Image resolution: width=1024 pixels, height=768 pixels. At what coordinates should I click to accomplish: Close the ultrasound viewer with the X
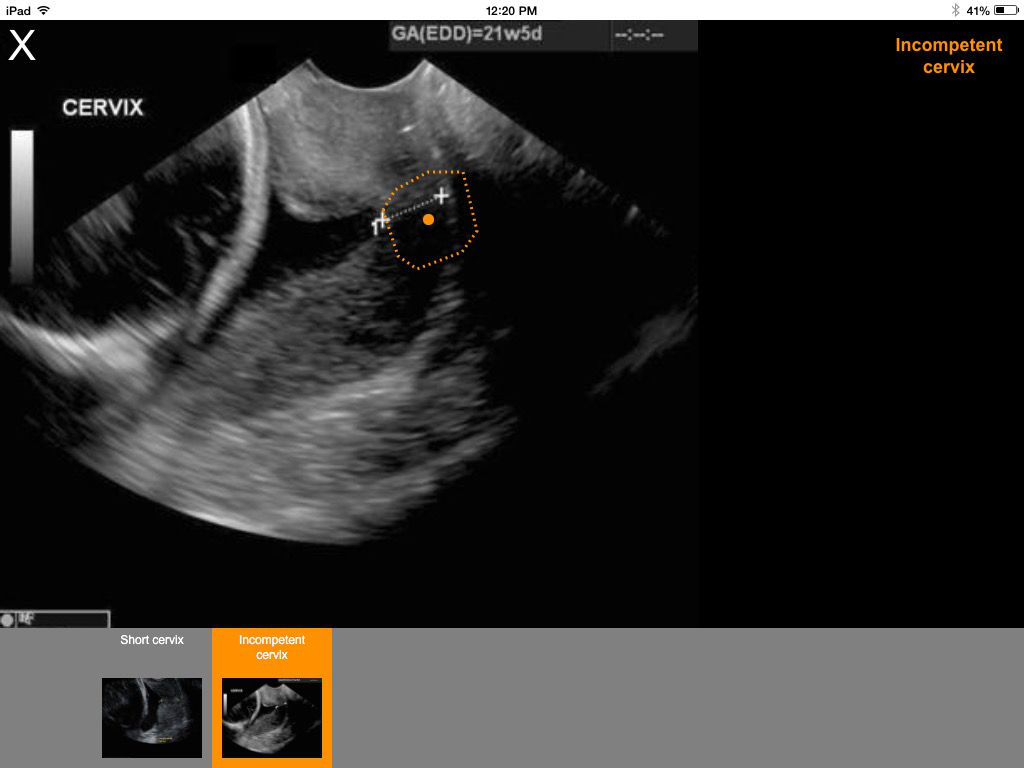click(22, 46)
